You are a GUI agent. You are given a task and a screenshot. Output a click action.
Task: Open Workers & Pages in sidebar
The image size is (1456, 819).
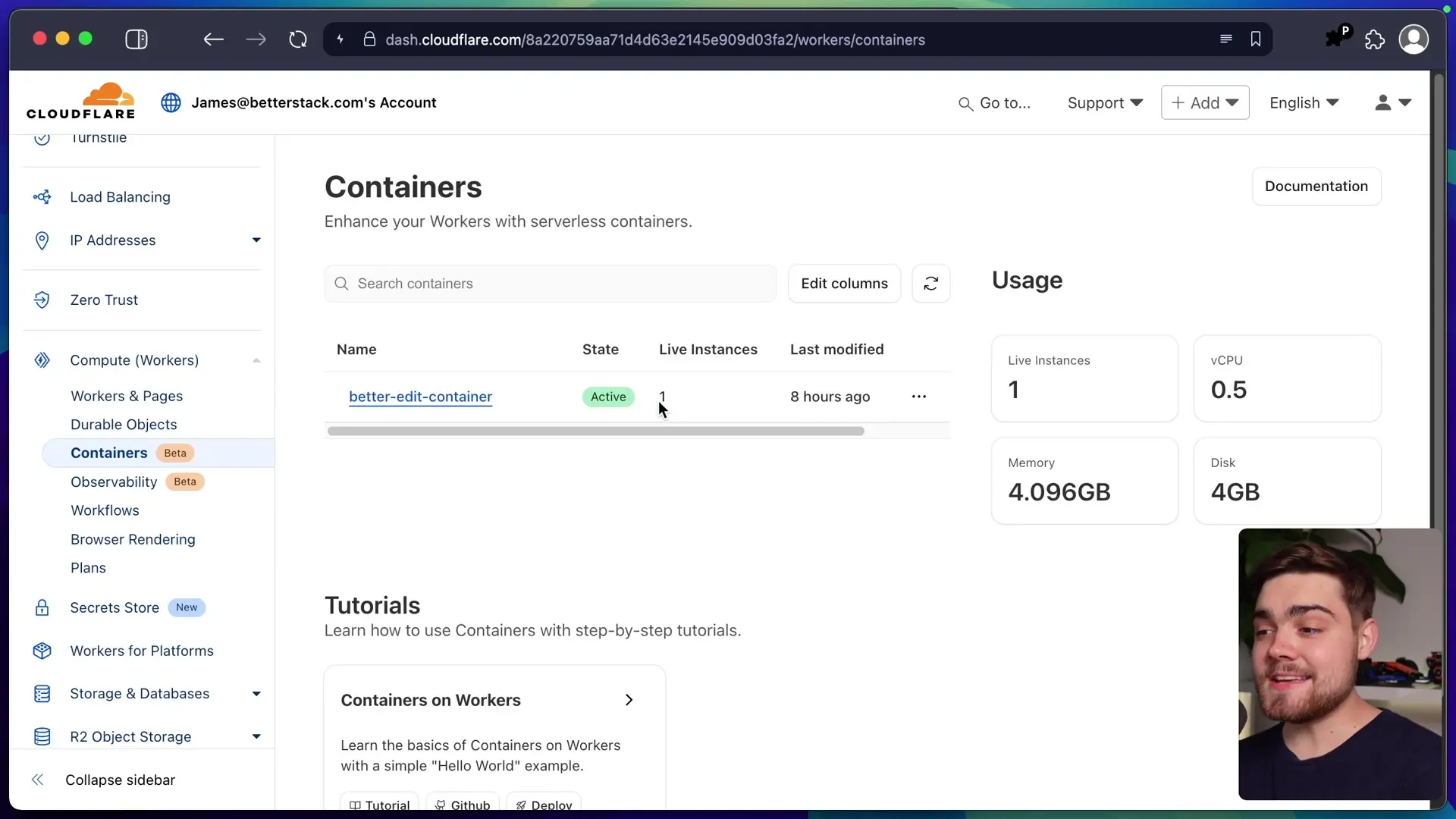(127, 396)
